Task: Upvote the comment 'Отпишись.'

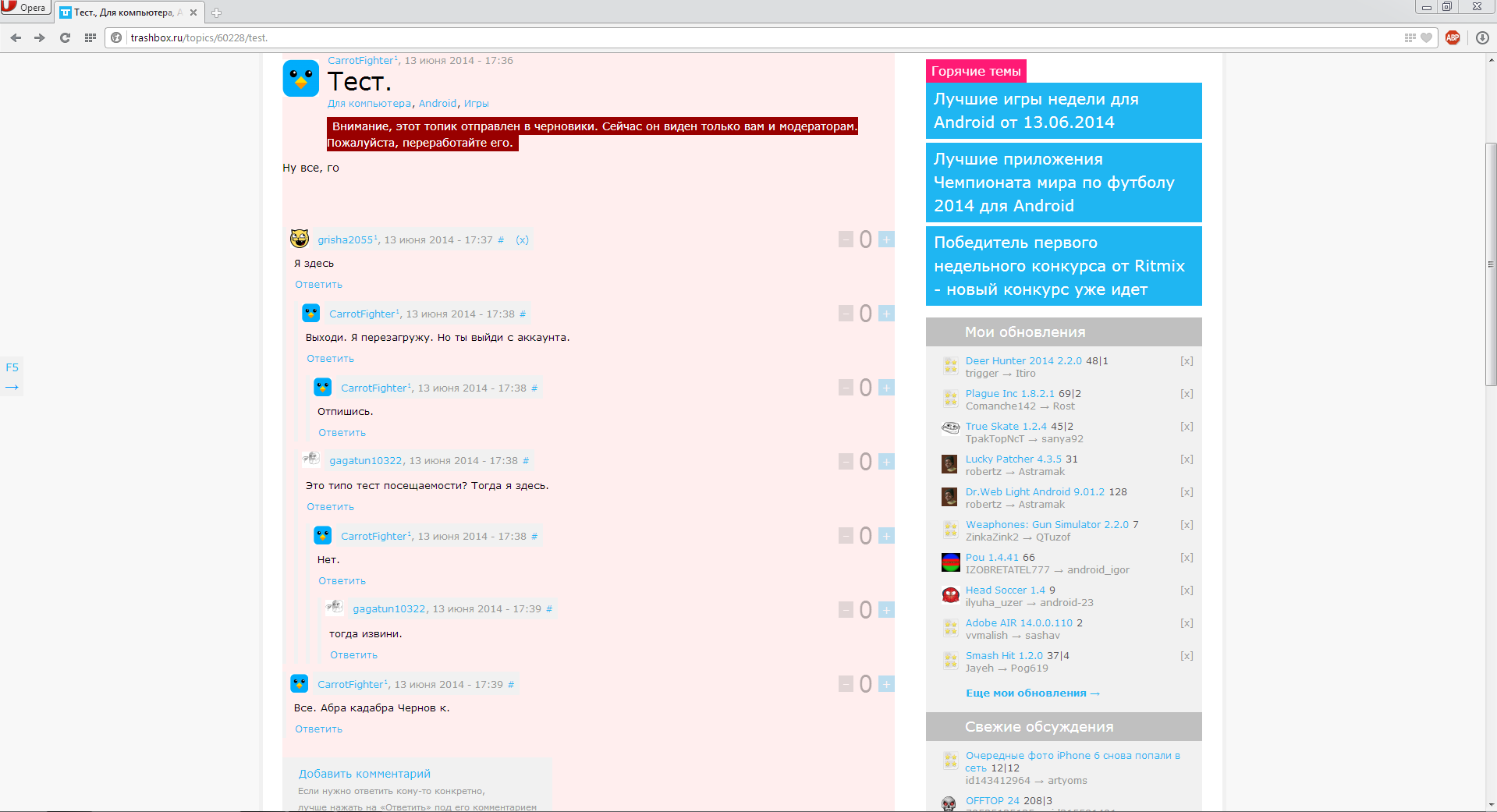Action: (886, 388)
